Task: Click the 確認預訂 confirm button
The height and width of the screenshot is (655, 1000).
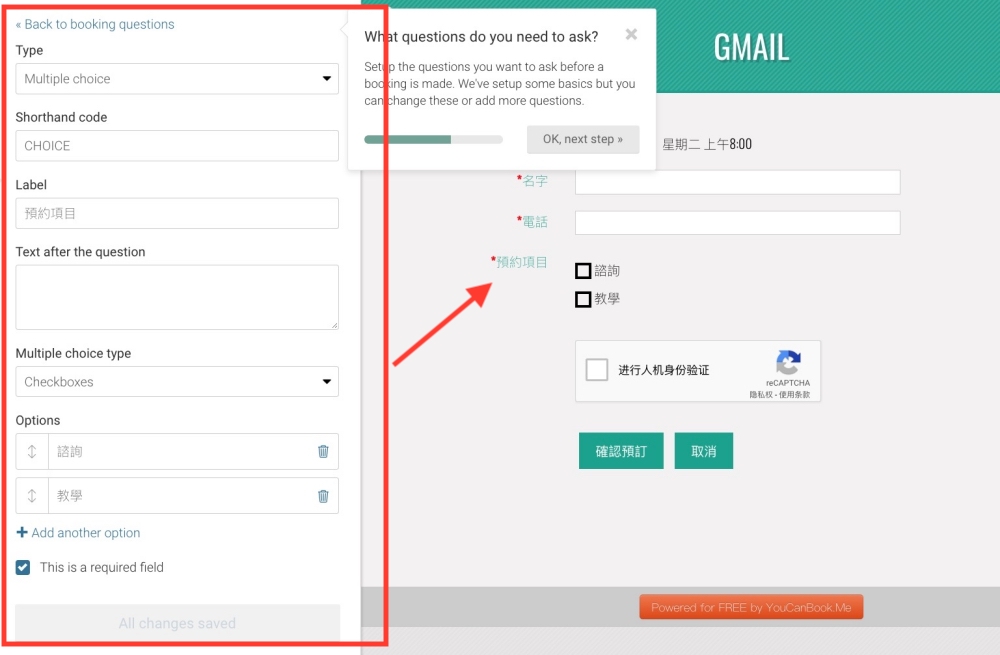Action: [x=621, y=451]
